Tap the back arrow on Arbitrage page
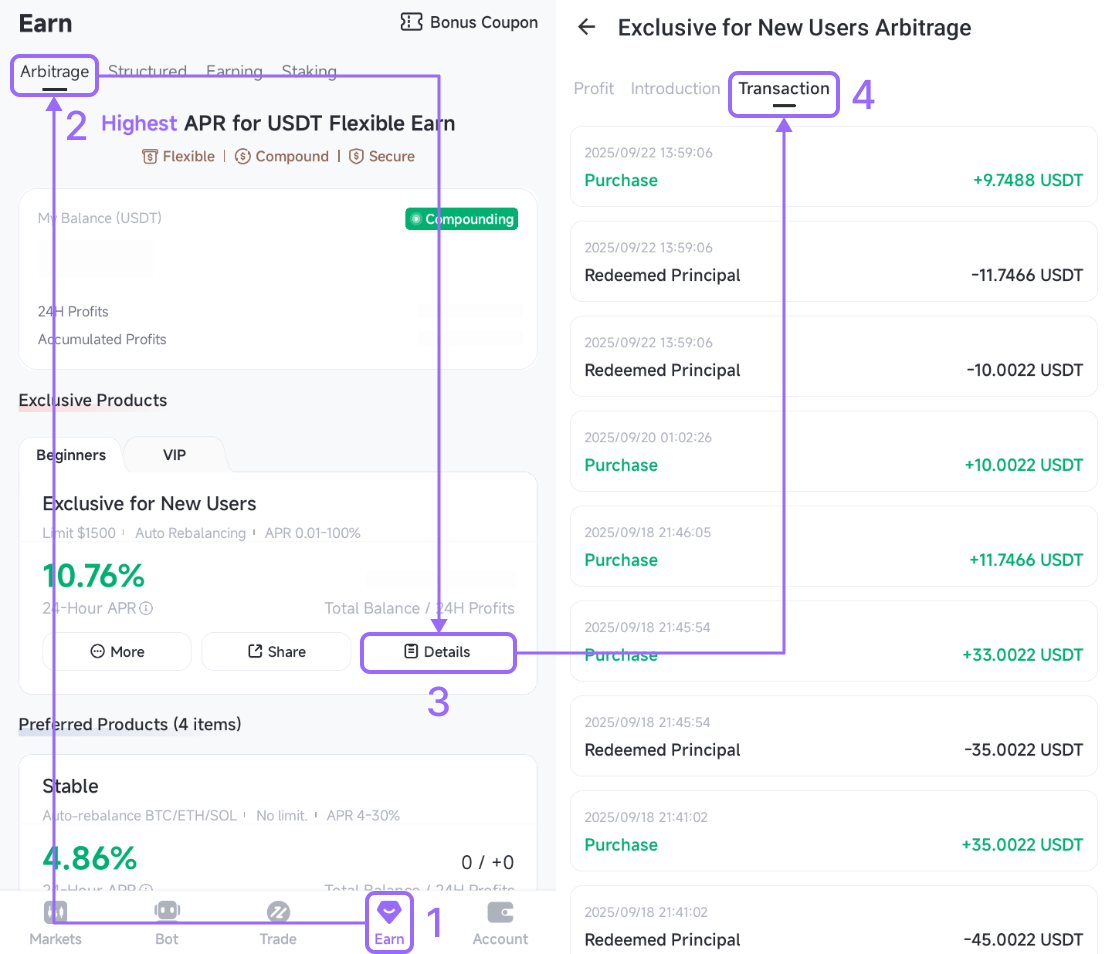Image resolution: width=1112 pixels, height=954 pixels. coord(586,27)
